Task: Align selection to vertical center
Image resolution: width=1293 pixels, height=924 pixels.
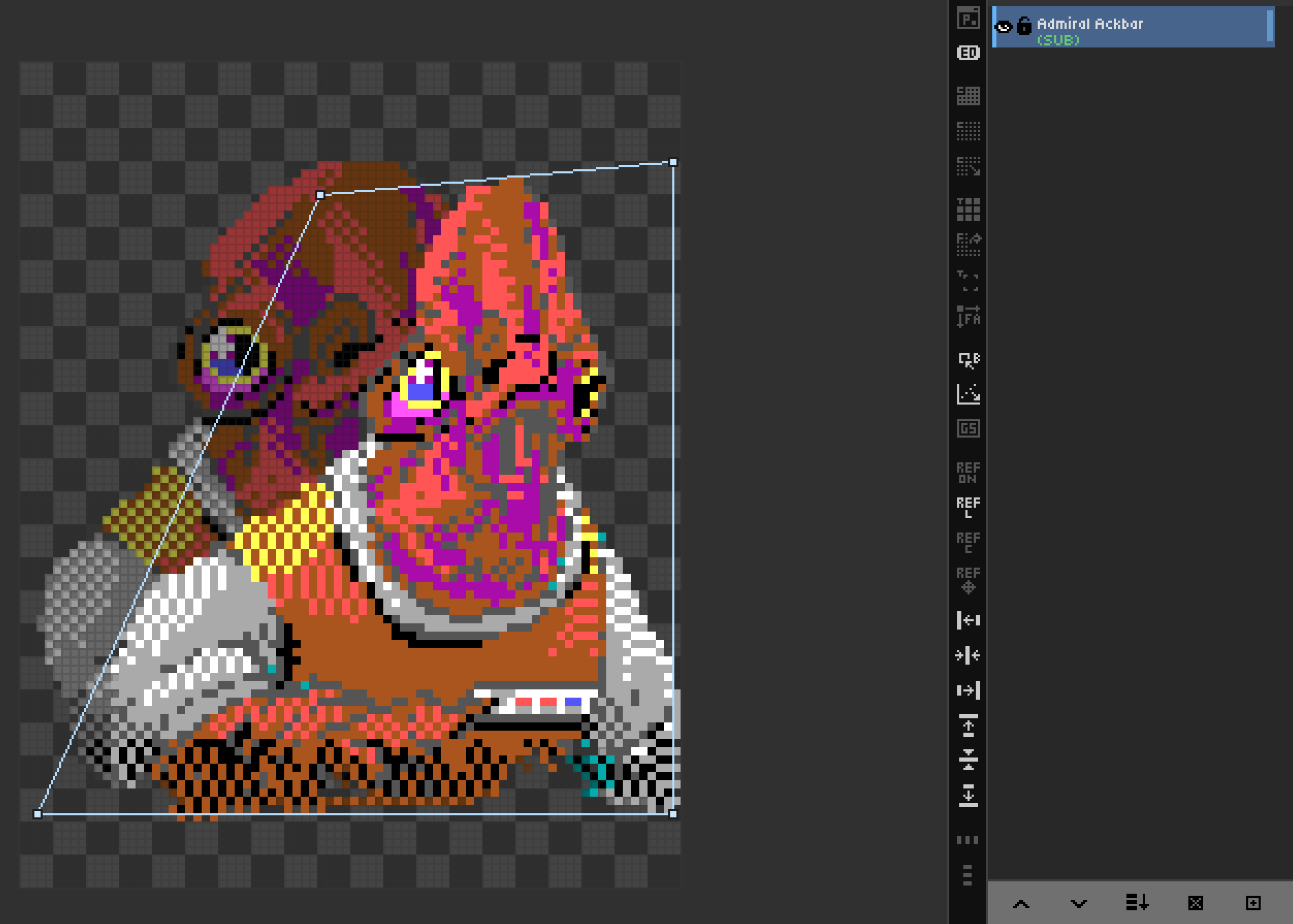Action: pos(968,760)
